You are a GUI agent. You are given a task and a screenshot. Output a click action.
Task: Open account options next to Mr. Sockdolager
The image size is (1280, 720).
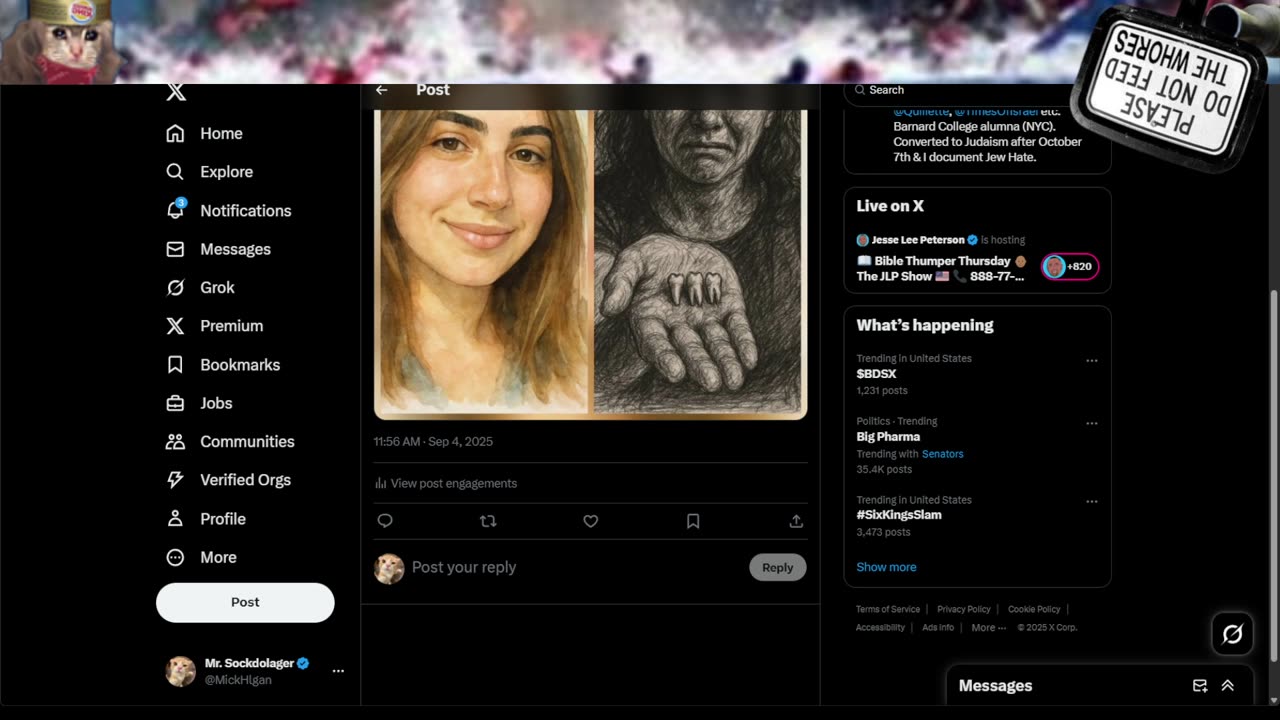(338, 671)
